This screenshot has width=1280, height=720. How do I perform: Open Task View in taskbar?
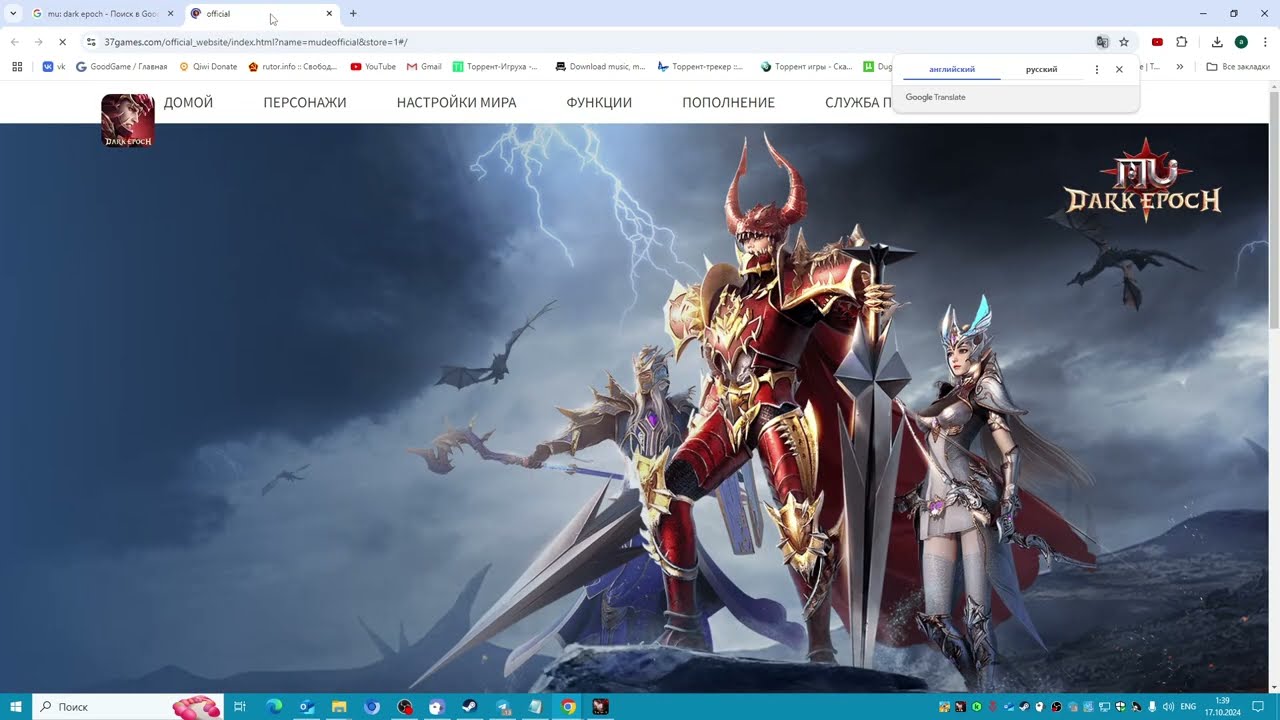tap(240, 707)
